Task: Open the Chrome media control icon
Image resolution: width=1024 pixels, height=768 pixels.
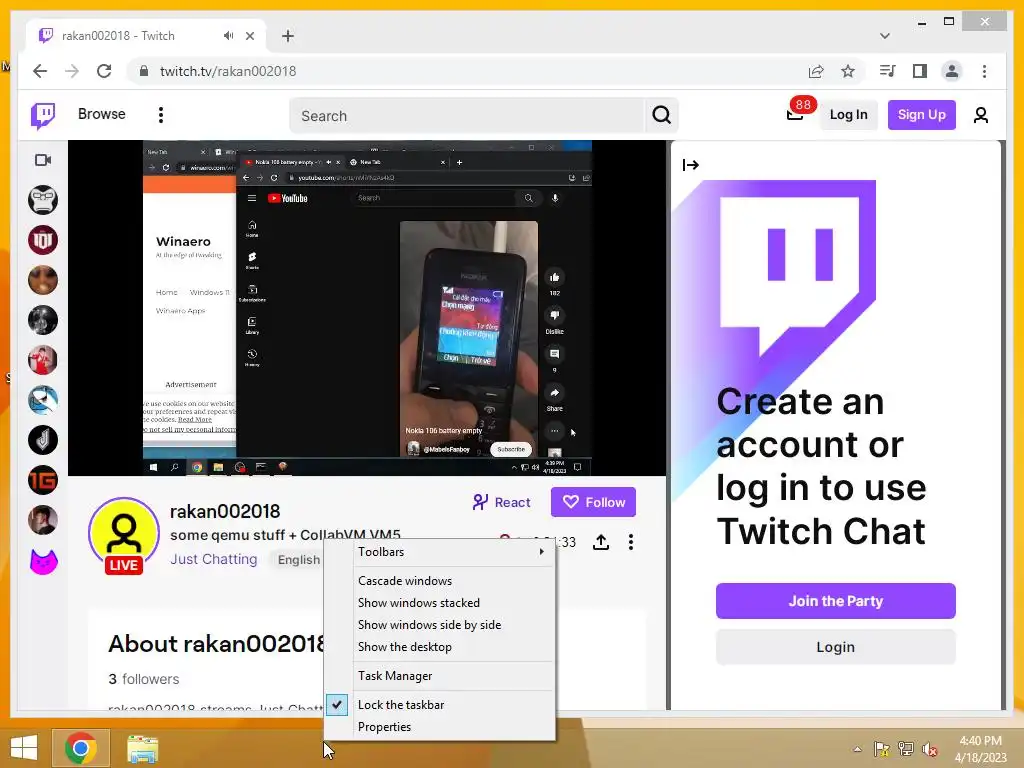Action: click(x=888, y=71)
